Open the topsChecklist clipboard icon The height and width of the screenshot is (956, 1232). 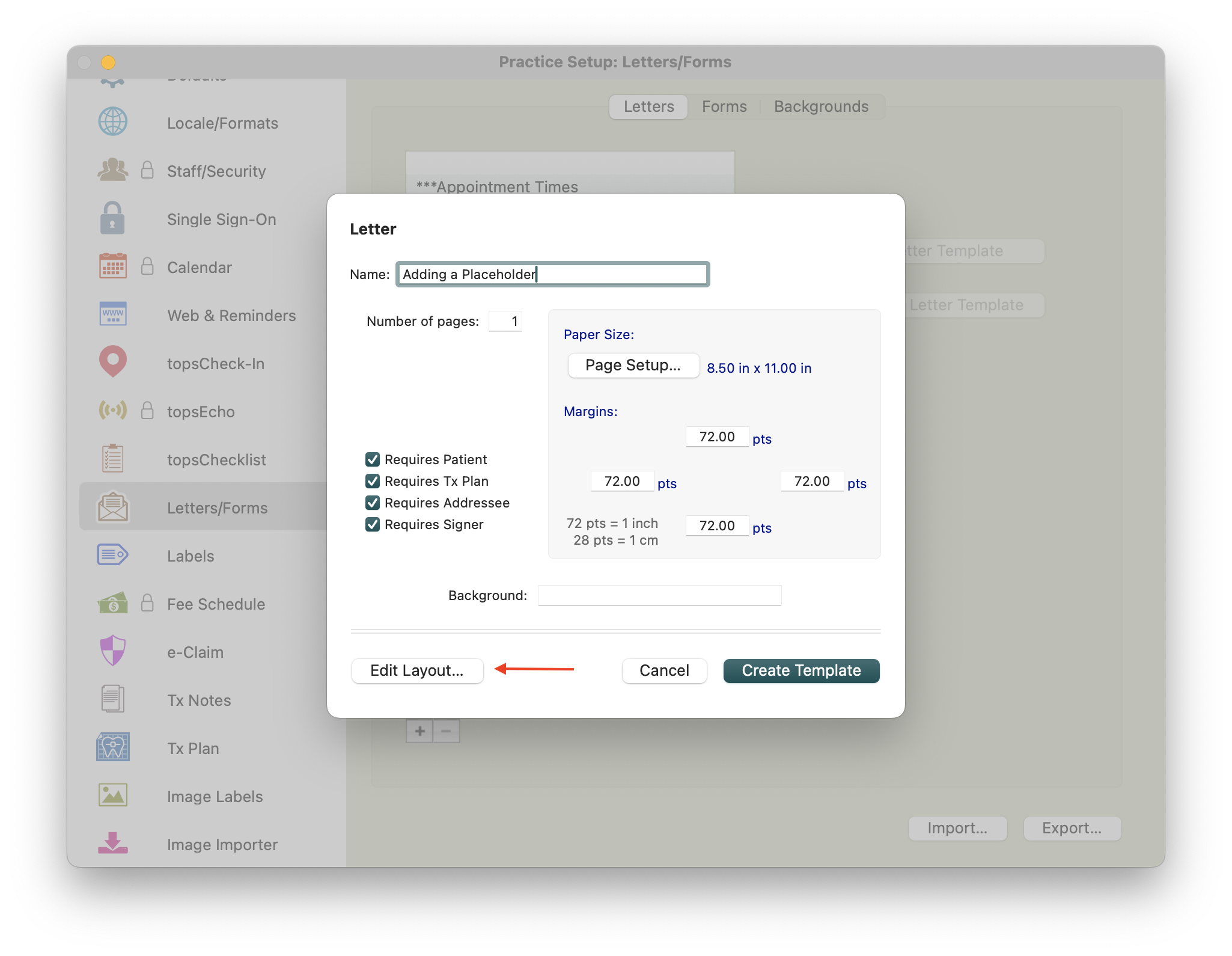point(112,459)
